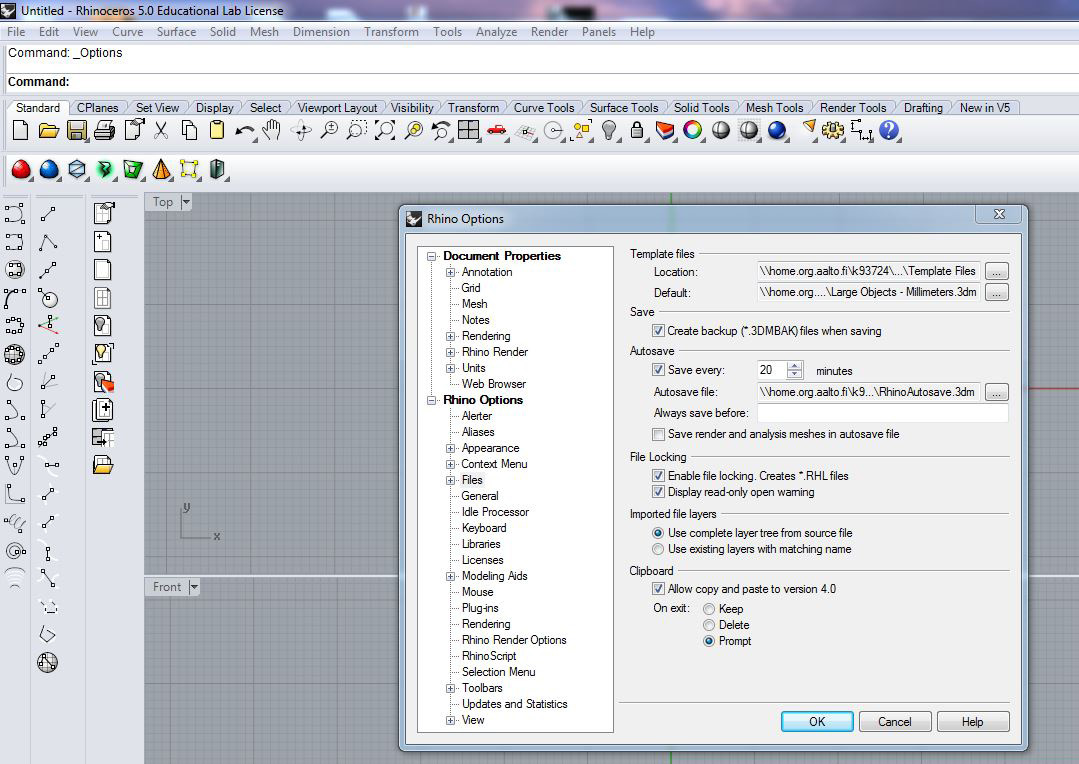Open the Top viewport dropdown arrow
This screenshot has width=1079, height=764.
[186, 202]
